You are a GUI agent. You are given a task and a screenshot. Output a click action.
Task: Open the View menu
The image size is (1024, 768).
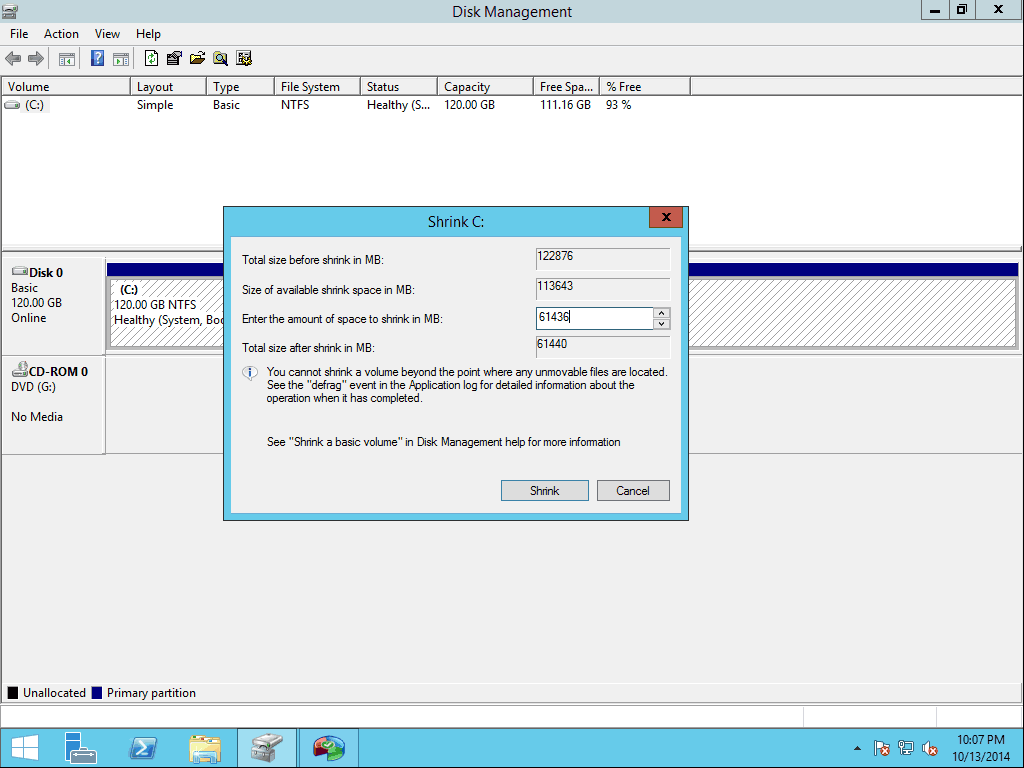(107, 34)
